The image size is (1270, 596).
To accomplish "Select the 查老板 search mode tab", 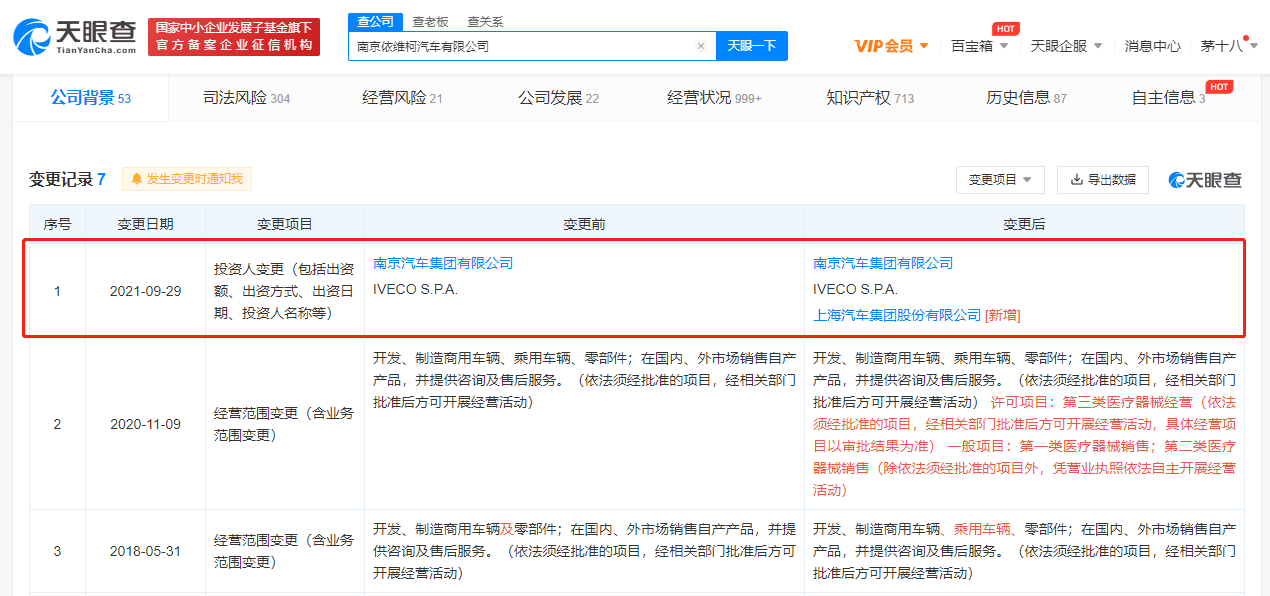I will [x=430, y=21].
